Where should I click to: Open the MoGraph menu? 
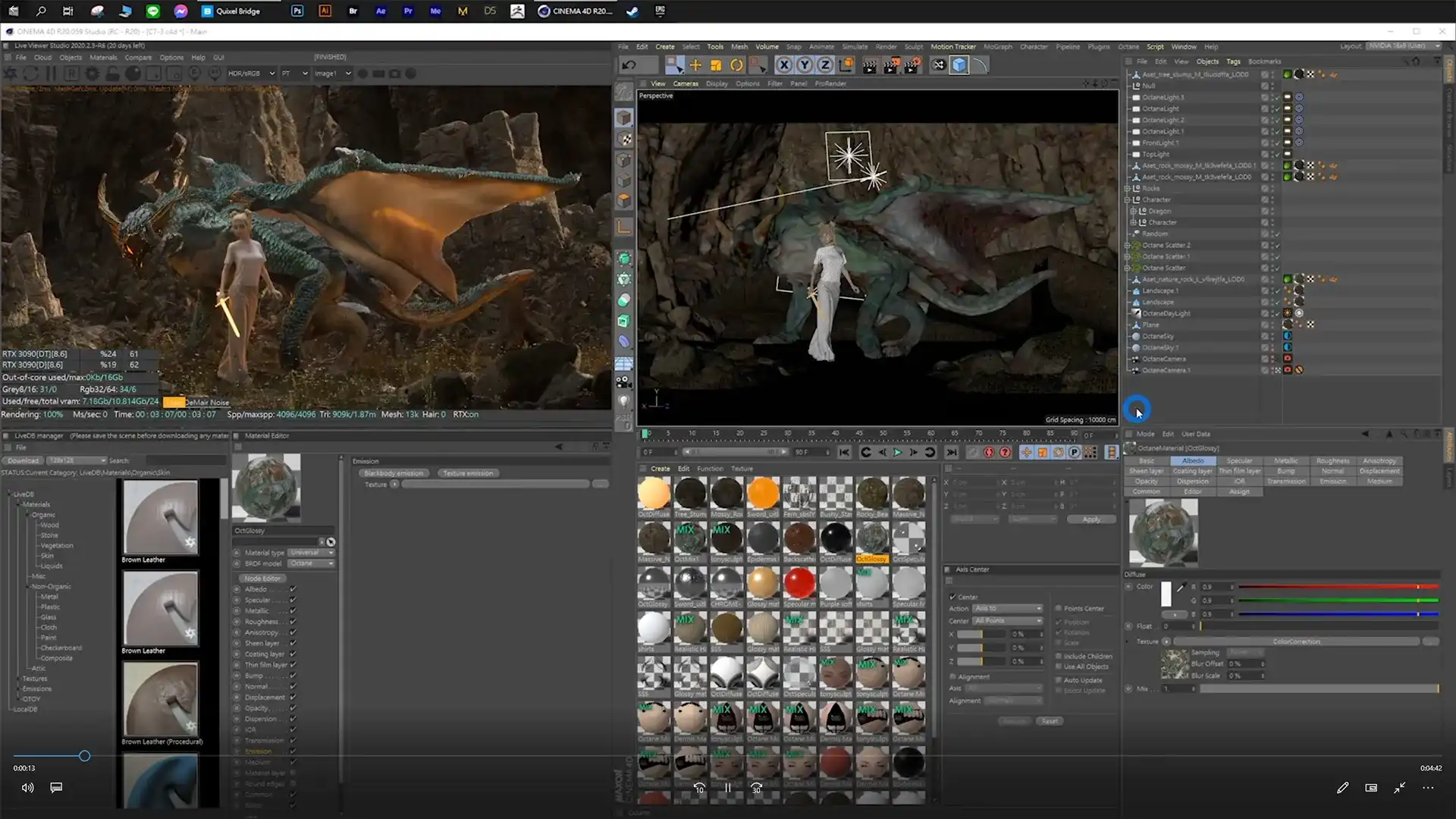pyautogui.click(x=997, y=47)
